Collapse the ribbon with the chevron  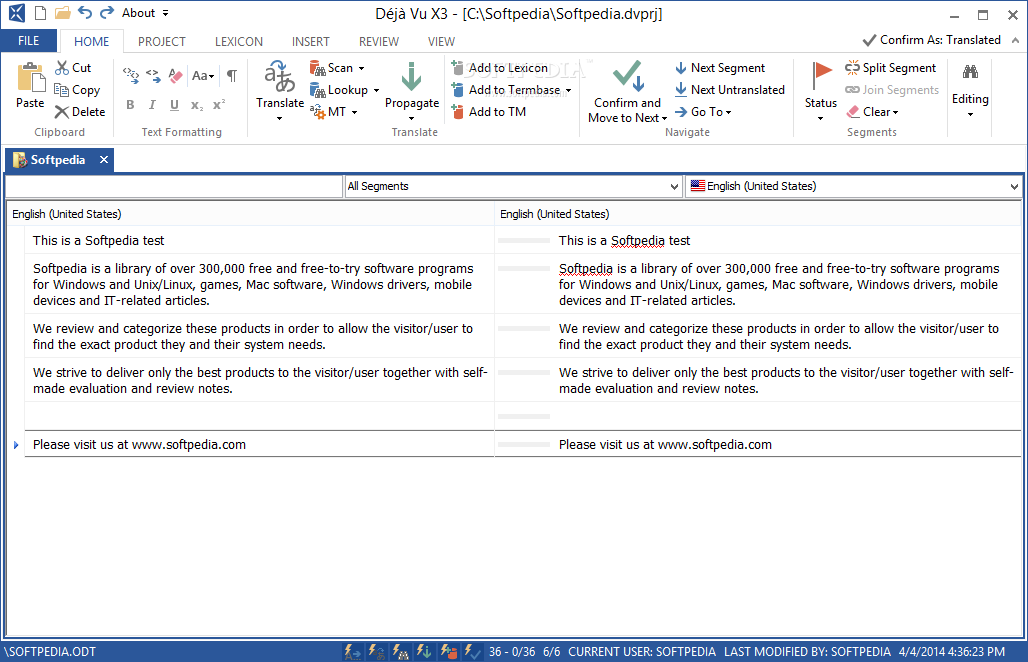click(x=1016, y=40)
